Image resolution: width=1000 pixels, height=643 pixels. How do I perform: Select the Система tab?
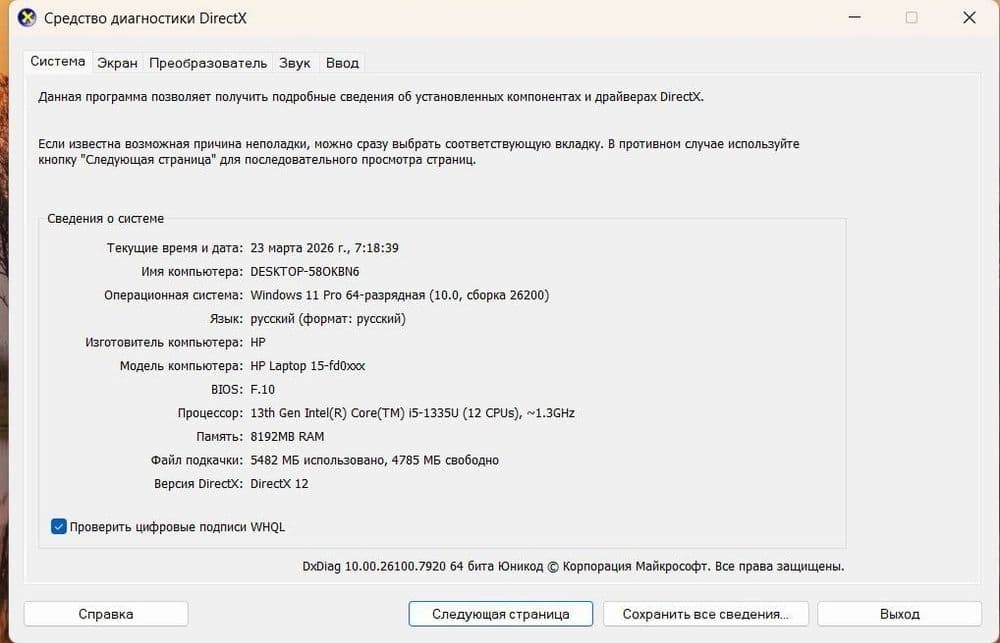tap(58, 62)
